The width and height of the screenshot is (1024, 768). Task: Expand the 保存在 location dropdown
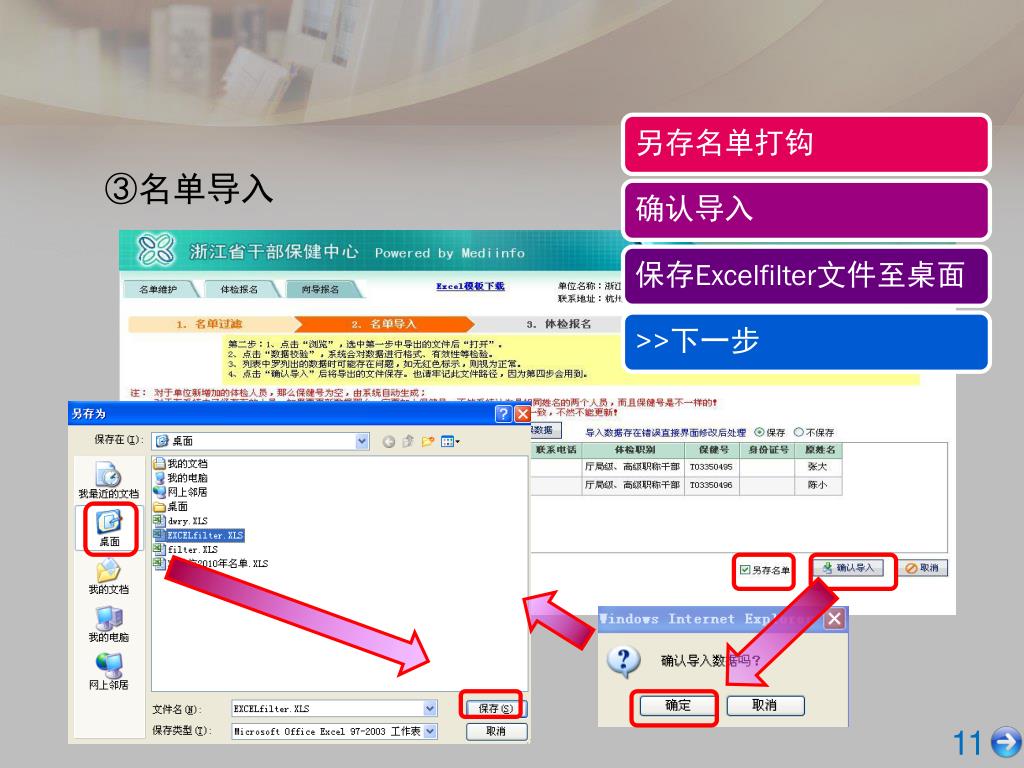click(x=362, y=441)
